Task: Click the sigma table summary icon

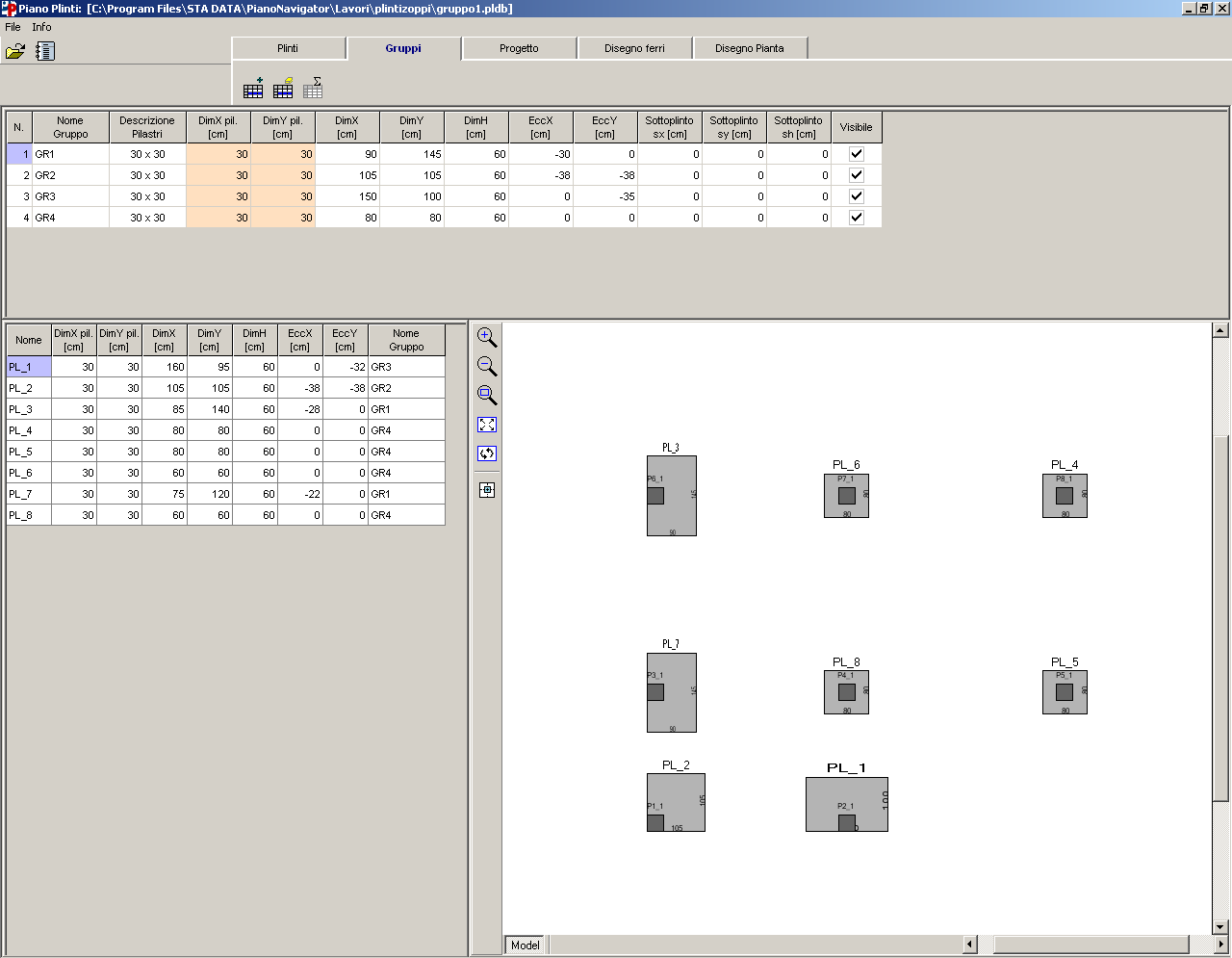Action: click(313, 89)
